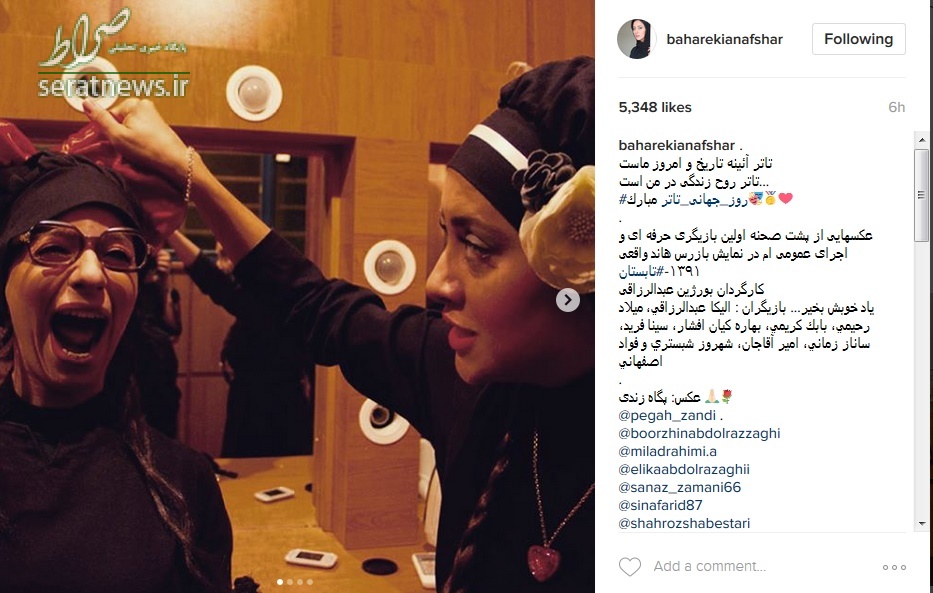Select the second carousel dot indicator
The image size is (933, 593).
click(x=290, y=582)
